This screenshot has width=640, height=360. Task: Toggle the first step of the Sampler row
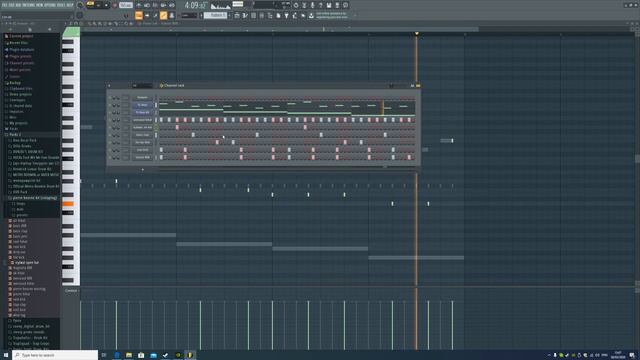[x=161, y=98]
